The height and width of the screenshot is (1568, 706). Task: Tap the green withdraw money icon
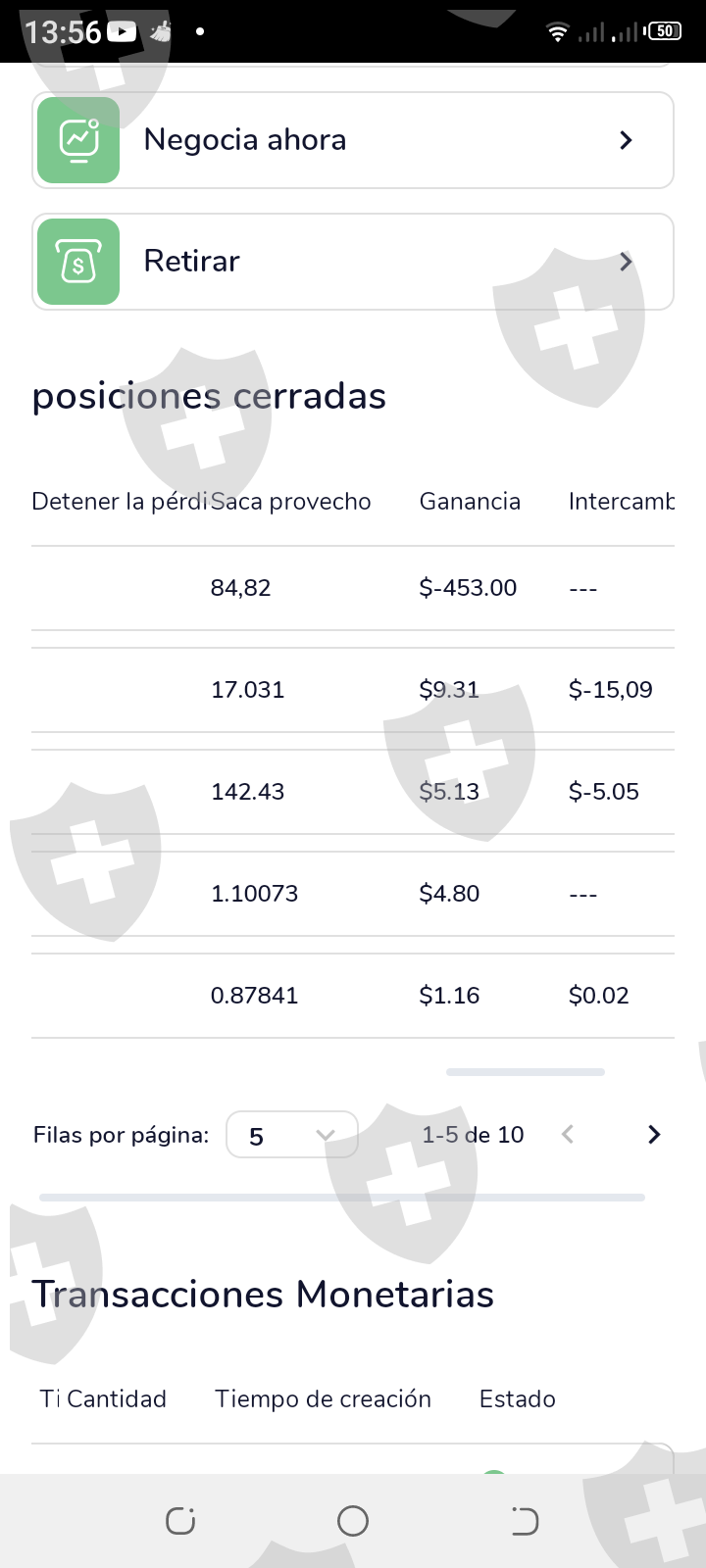point(78,262)
